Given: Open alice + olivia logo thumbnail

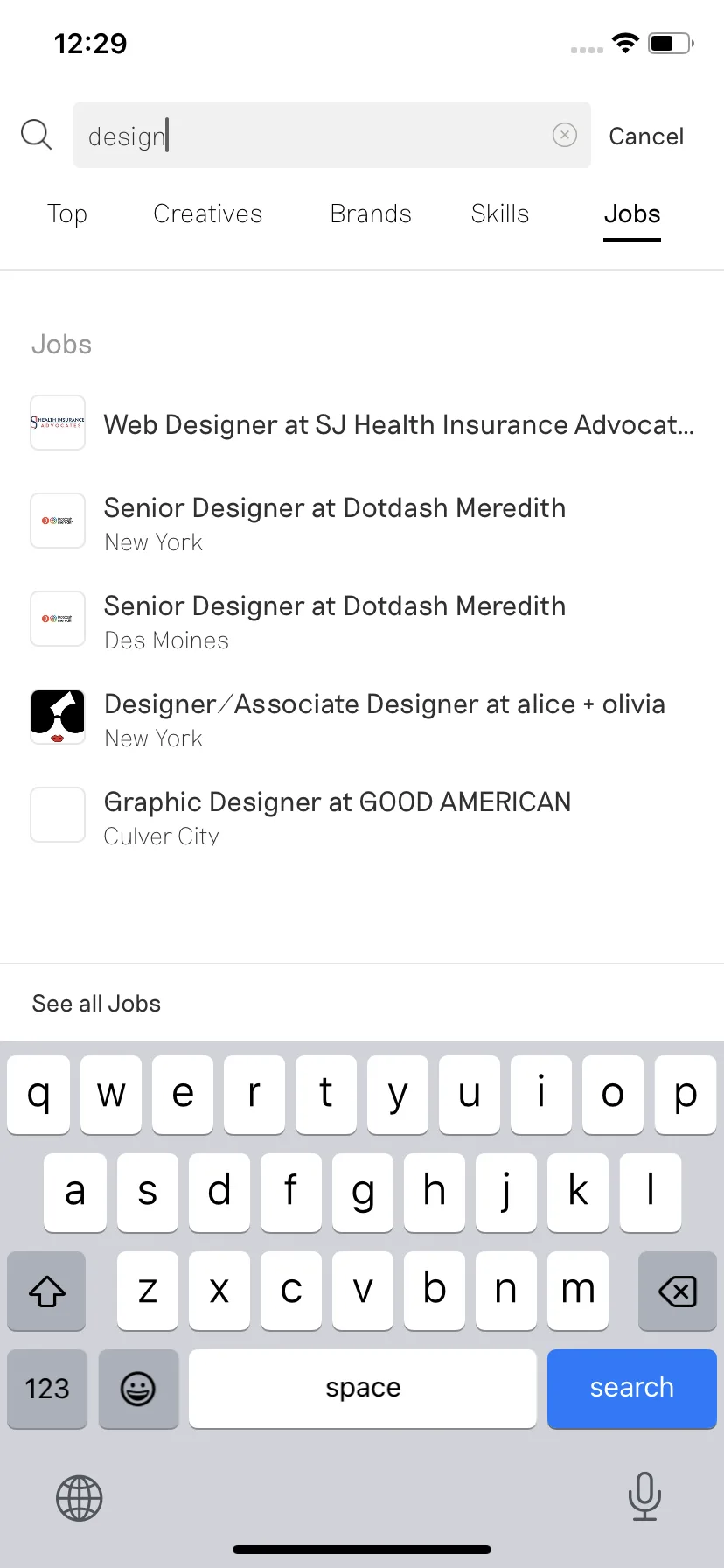Looking at the screenshot, I should click(58, 717).
